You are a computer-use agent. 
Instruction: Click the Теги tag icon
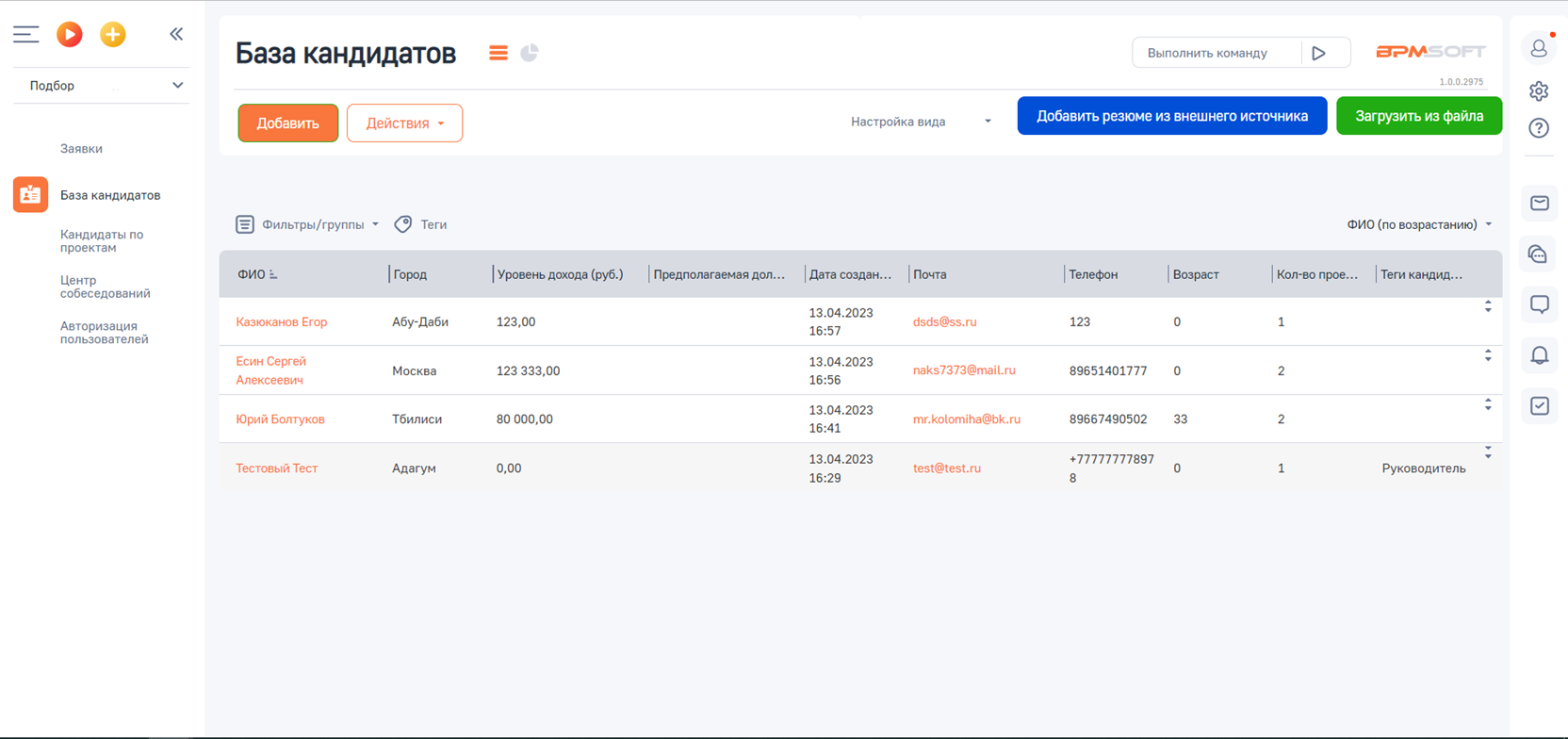click(x=403, y=224)
